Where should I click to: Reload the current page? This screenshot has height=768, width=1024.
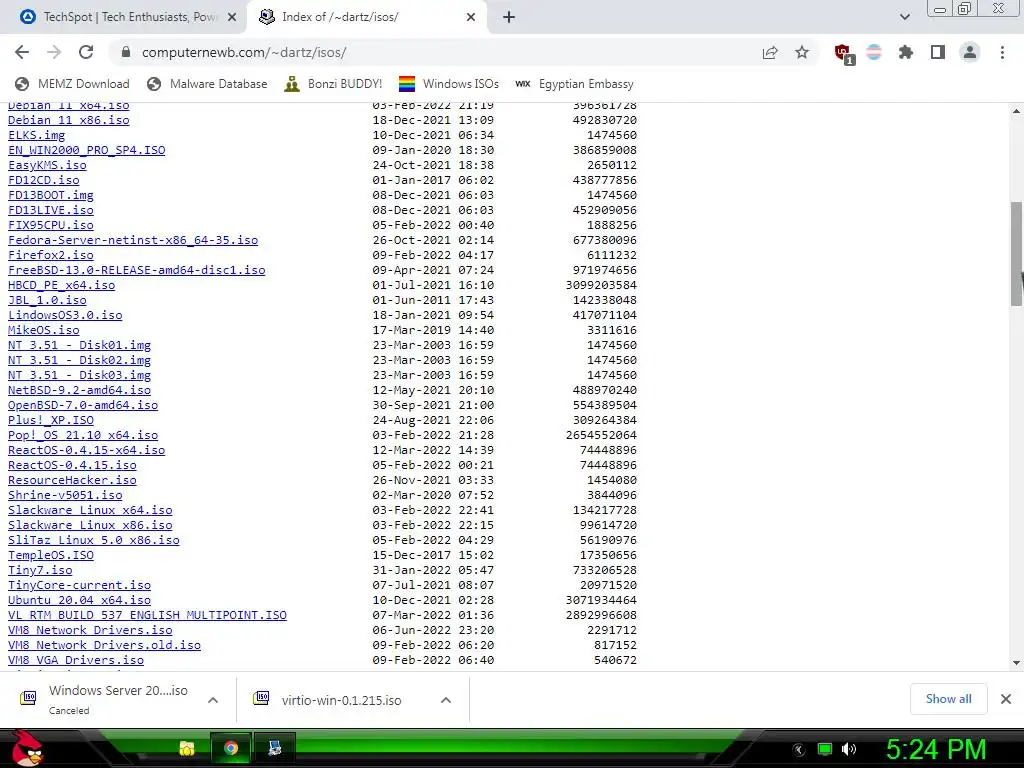pyautogui.click(x=86, y=52)
